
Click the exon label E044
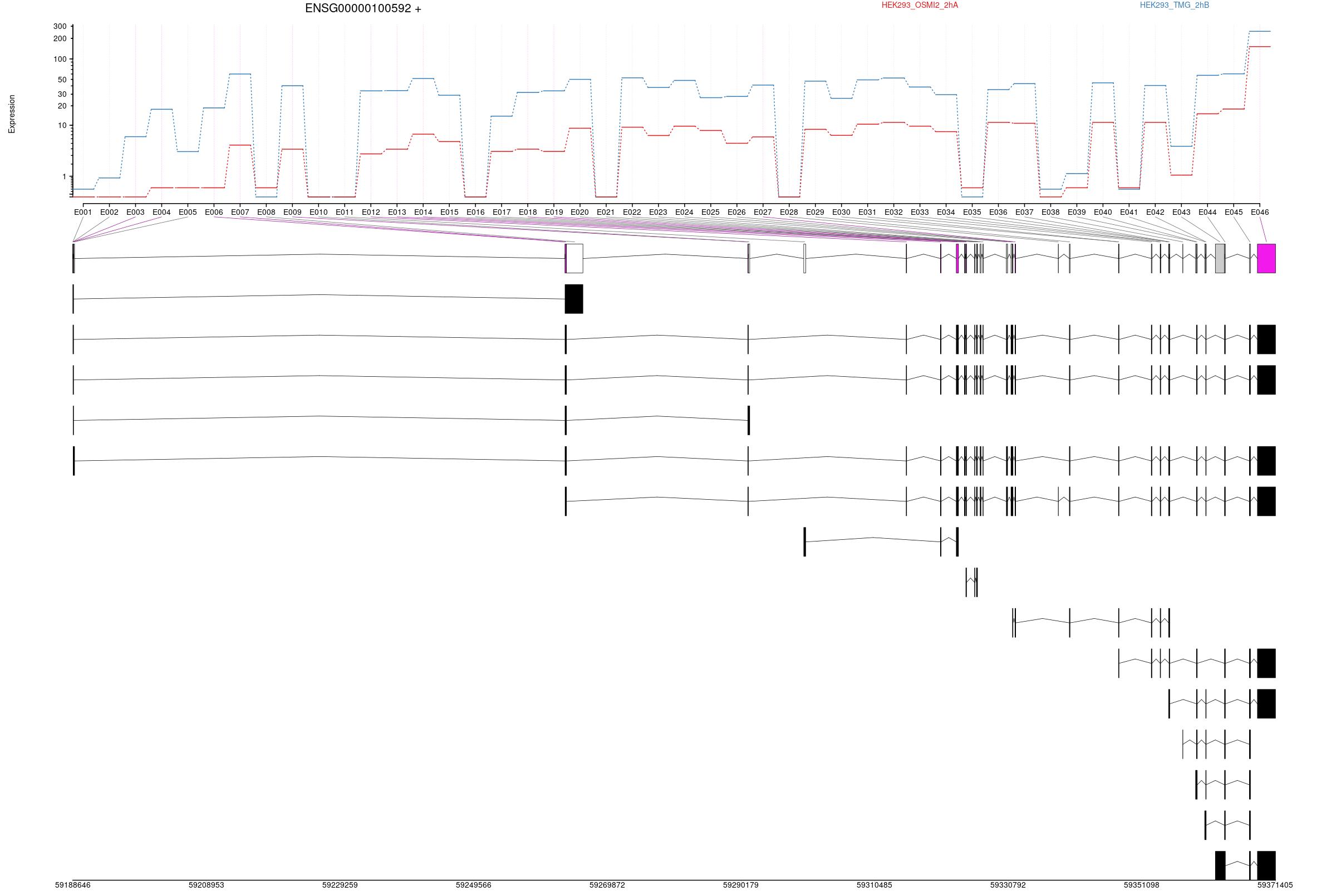coord(1207,212)
